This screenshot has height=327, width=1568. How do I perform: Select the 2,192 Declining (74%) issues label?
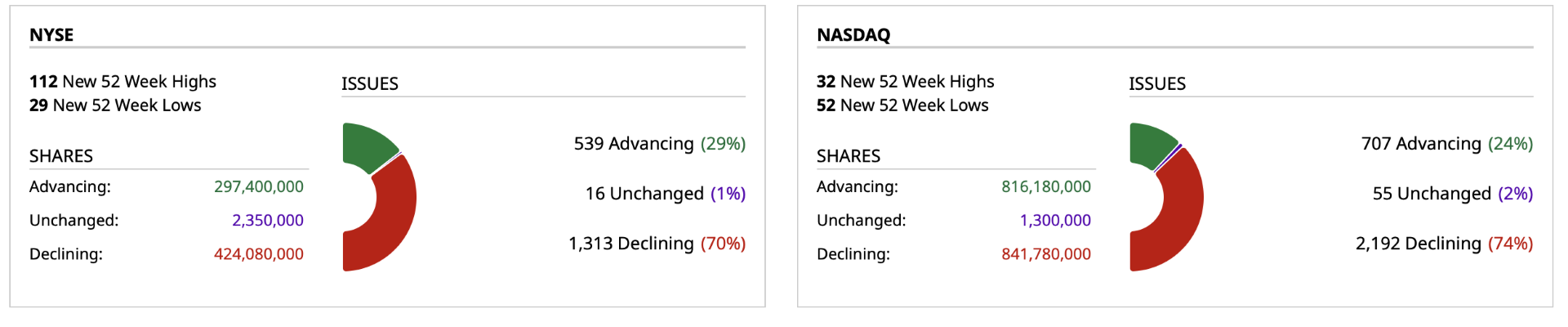point(1444,244)
